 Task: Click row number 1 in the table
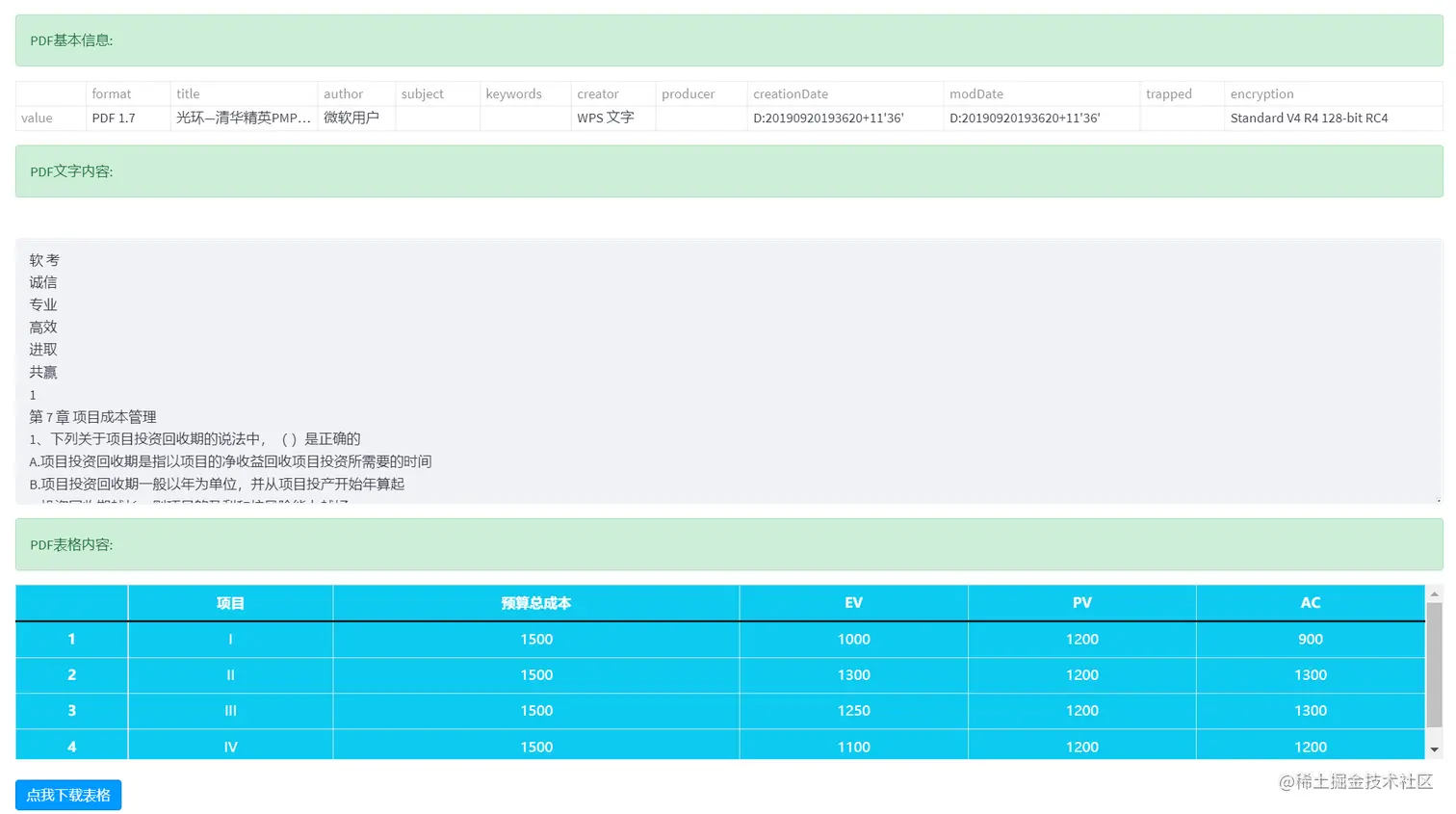71,640
